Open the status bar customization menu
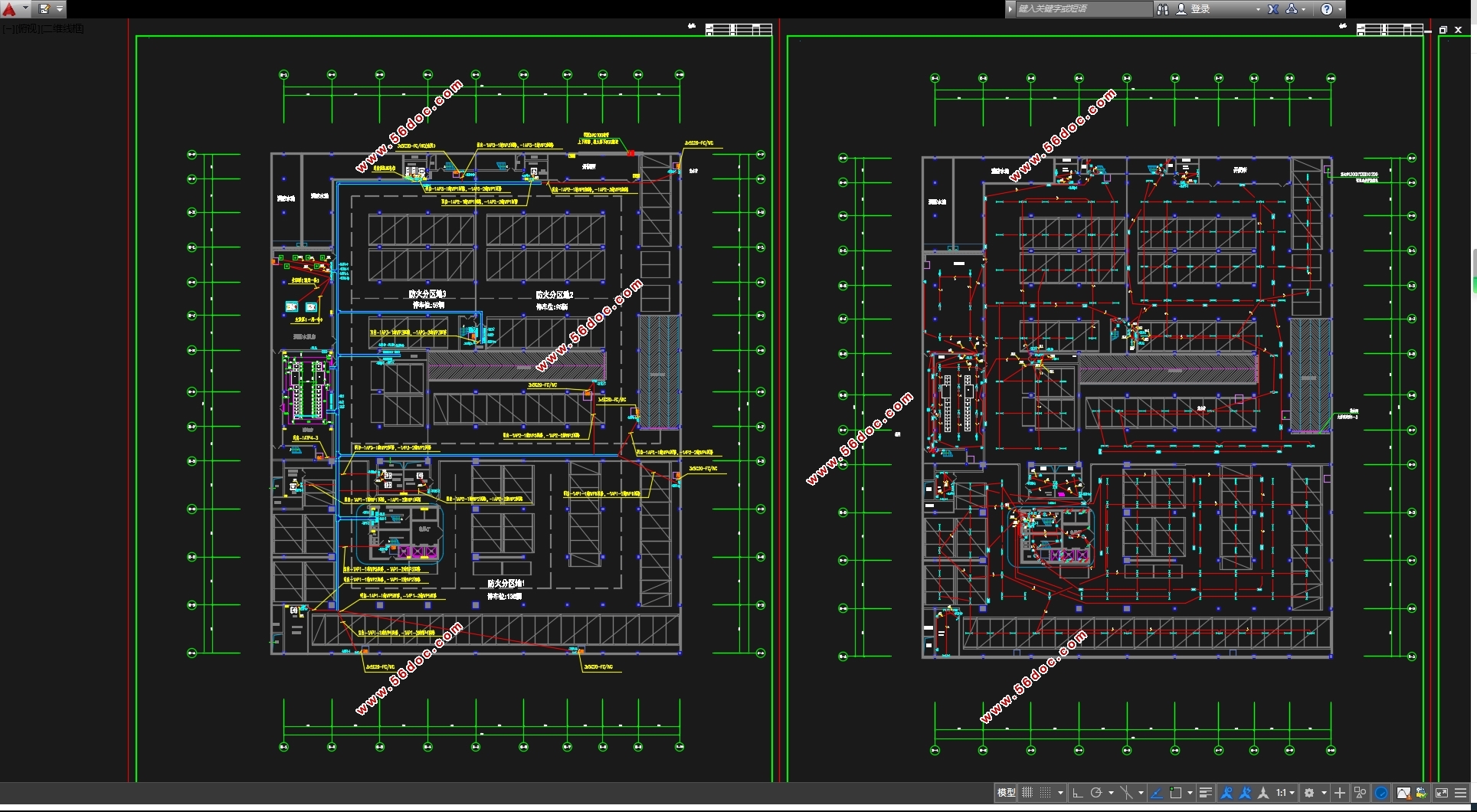 point(1461,793)
